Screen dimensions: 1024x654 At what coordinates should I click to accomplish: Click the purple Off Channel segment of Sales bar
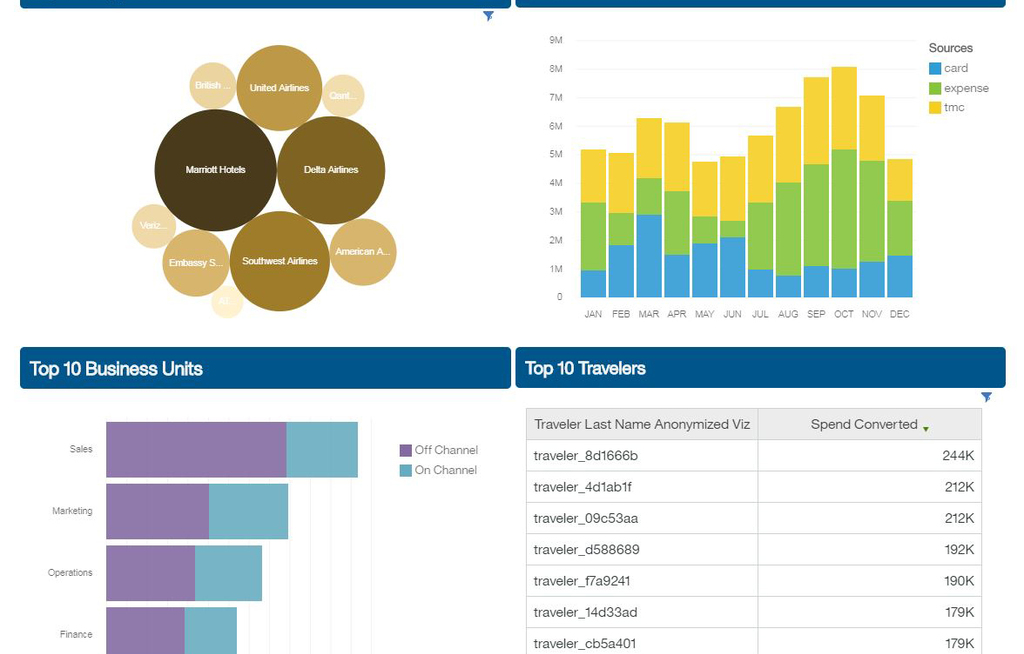[196, 450]
